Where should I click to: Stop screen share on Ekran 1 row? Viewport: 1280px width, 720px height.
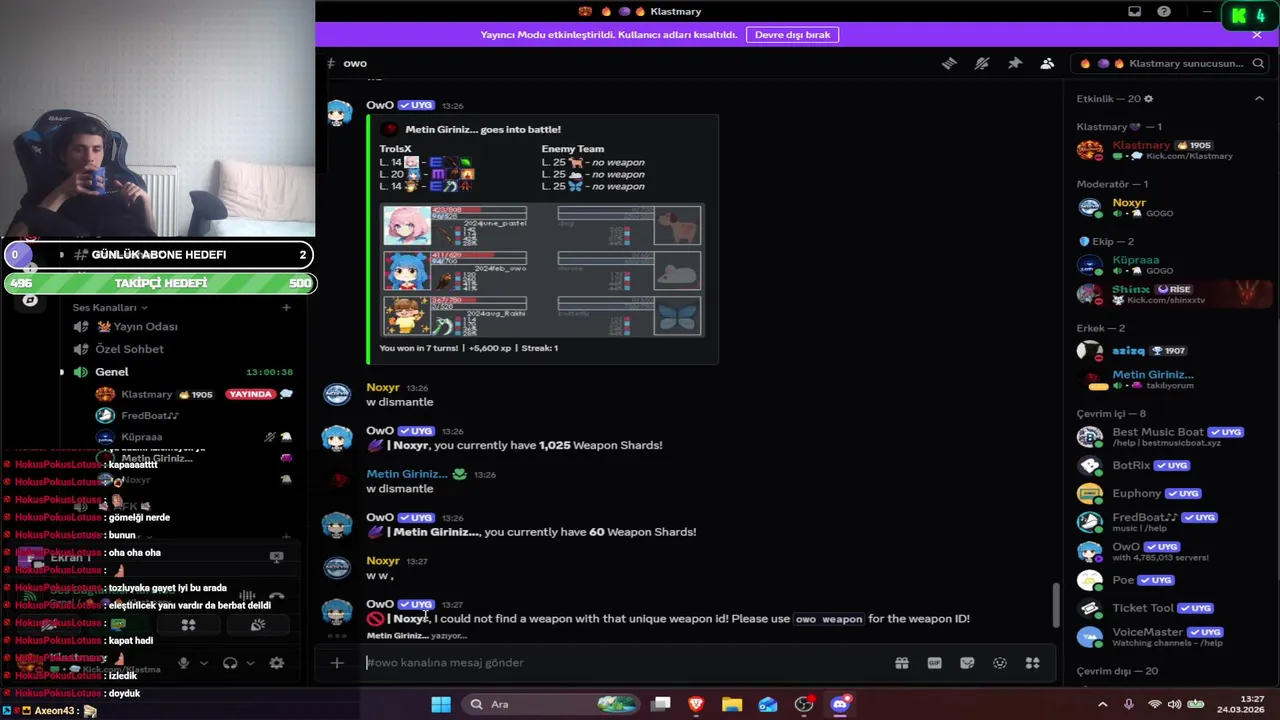point(277,557)
